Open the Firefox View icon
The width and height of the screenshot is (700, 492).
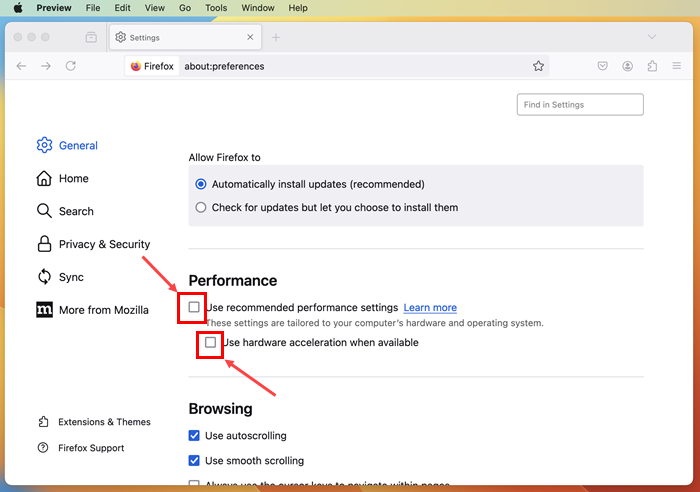pyautogui.click(x=91, y=38)
